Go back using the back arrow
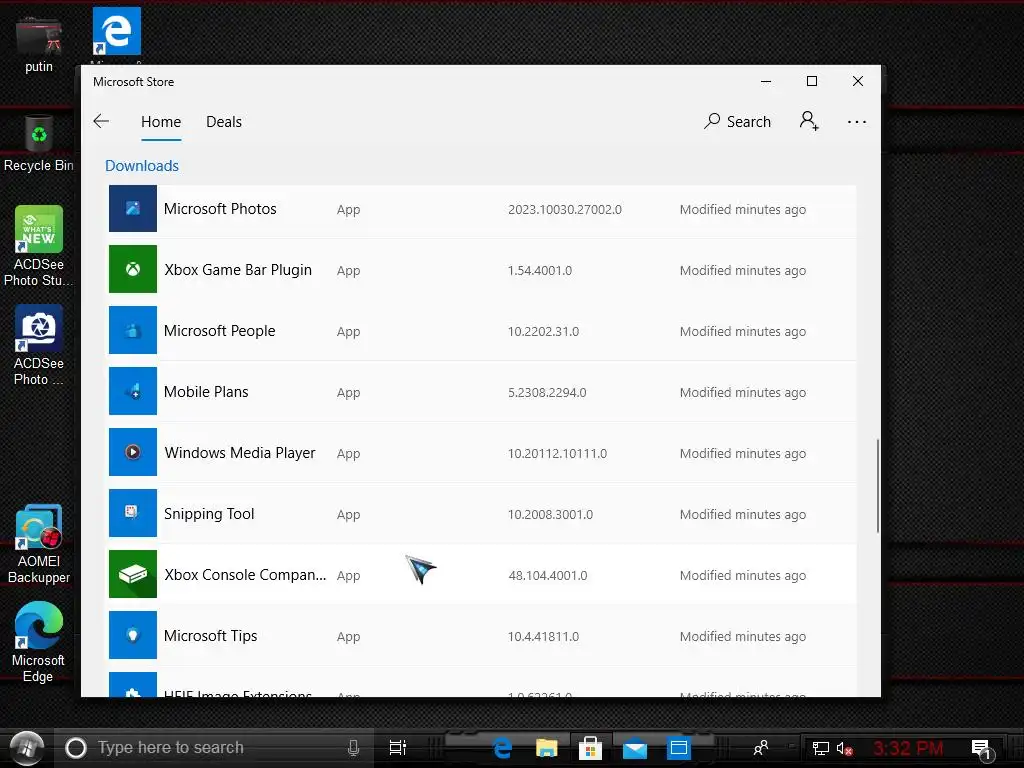This screenshot has width=1024, height=768. click(101, 121)
